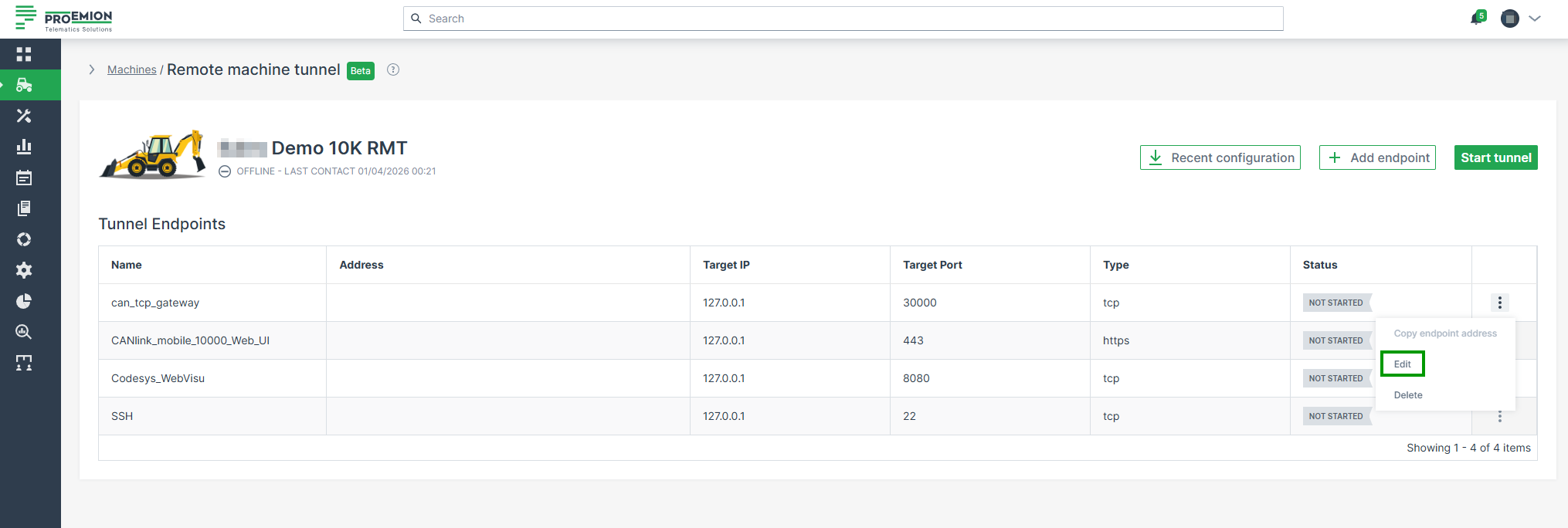Click the help question mark beside Beta
Screen dimensions: 1568x528
point(393,69)
